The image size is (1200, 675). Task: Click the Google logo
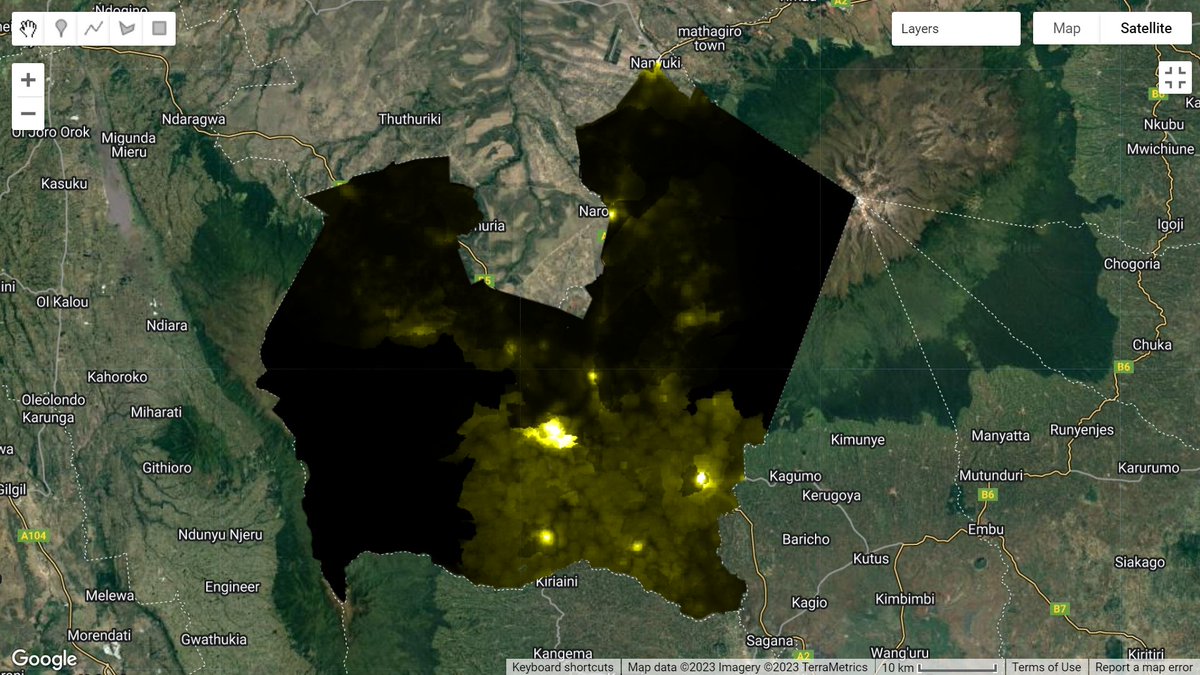point(43,659)
